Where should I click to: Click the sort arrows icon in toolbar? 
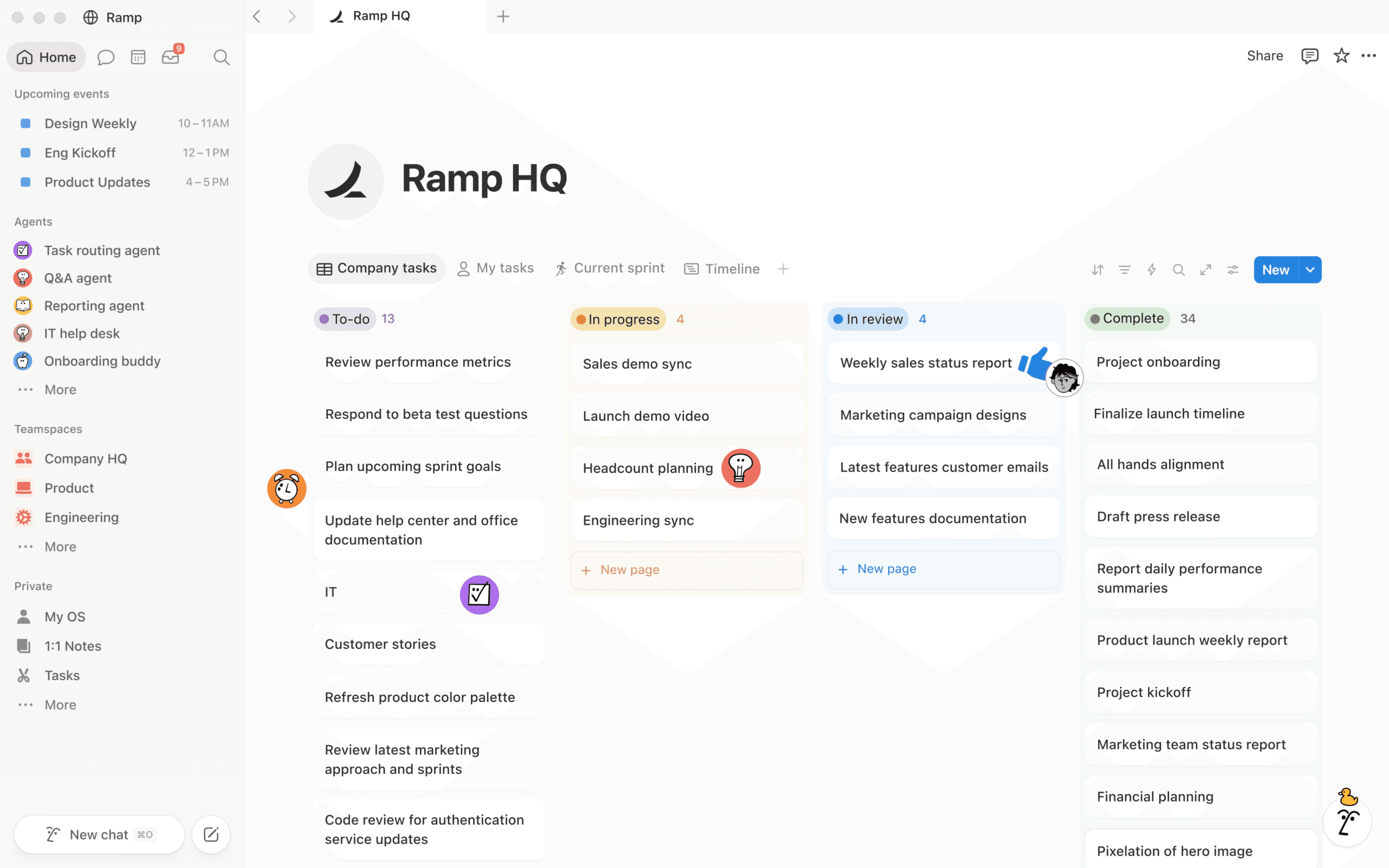point(1098,270)
